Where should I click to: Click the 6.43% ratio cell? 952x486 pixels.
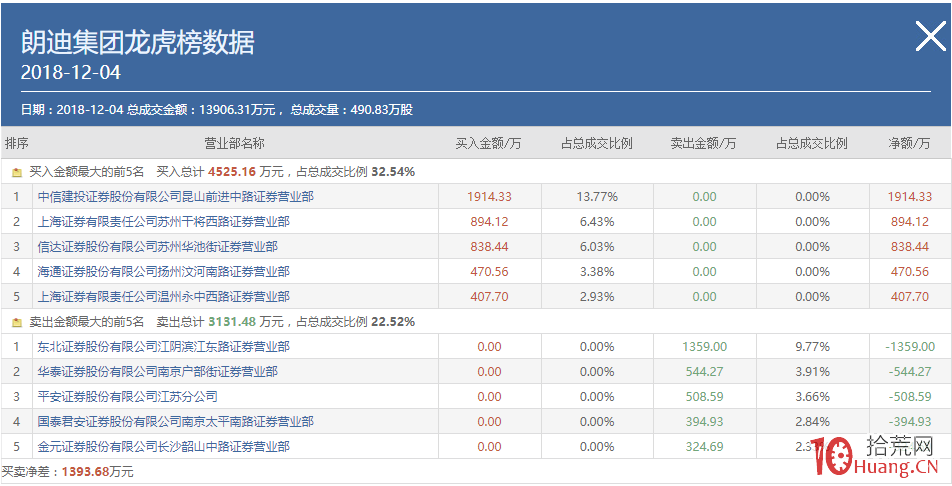597,222
